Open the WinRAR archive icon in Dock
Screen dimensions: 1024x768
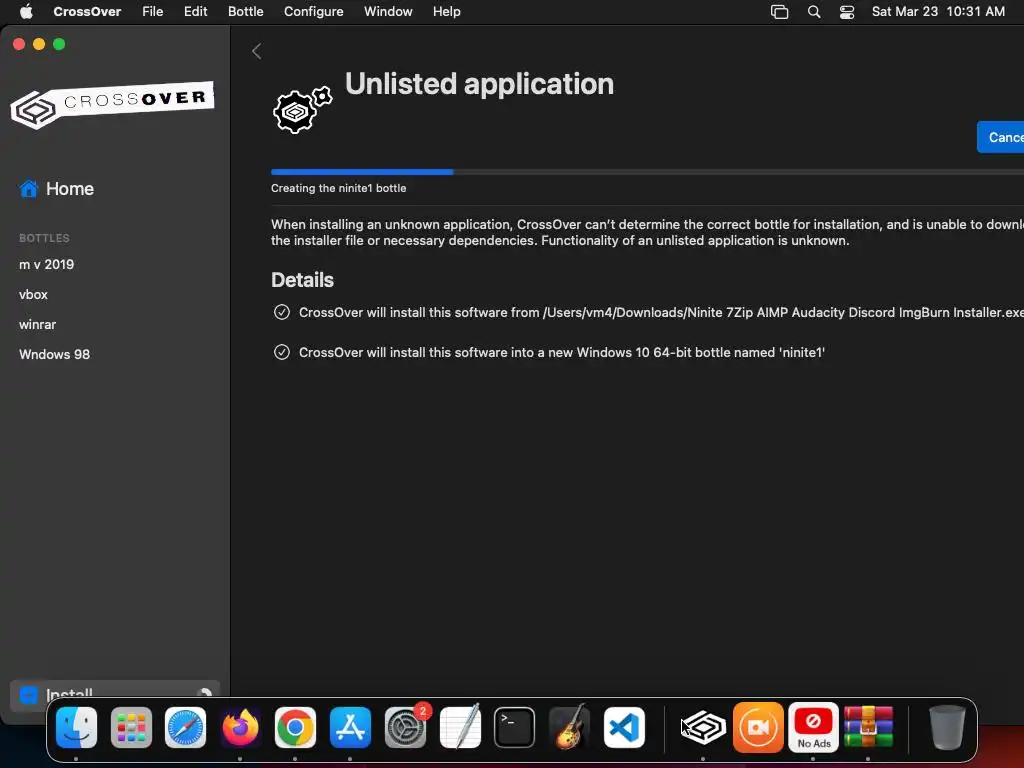pos(868,728)
